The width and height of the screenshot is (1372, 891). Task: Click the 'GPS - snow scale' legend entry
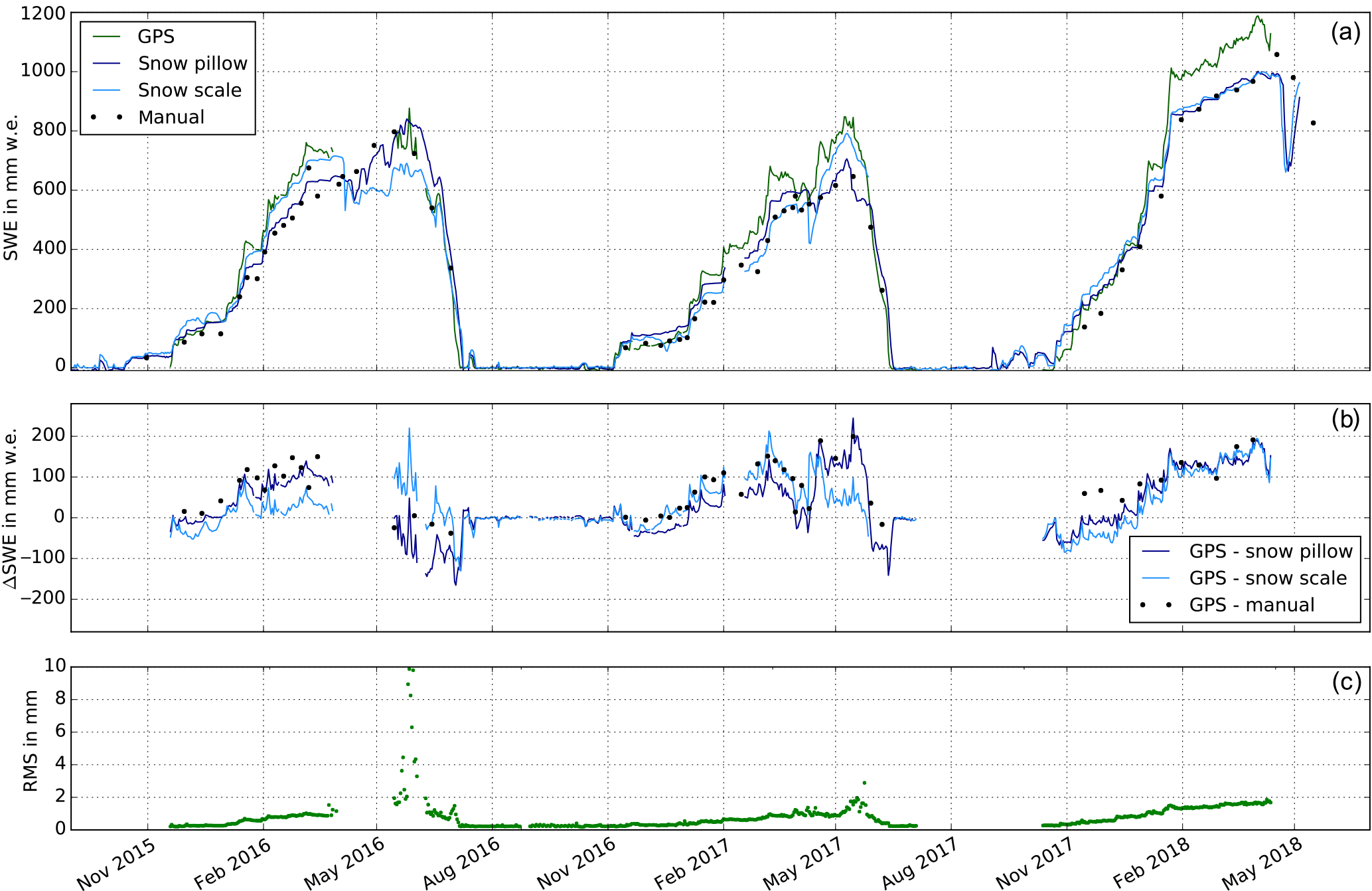1268,578
